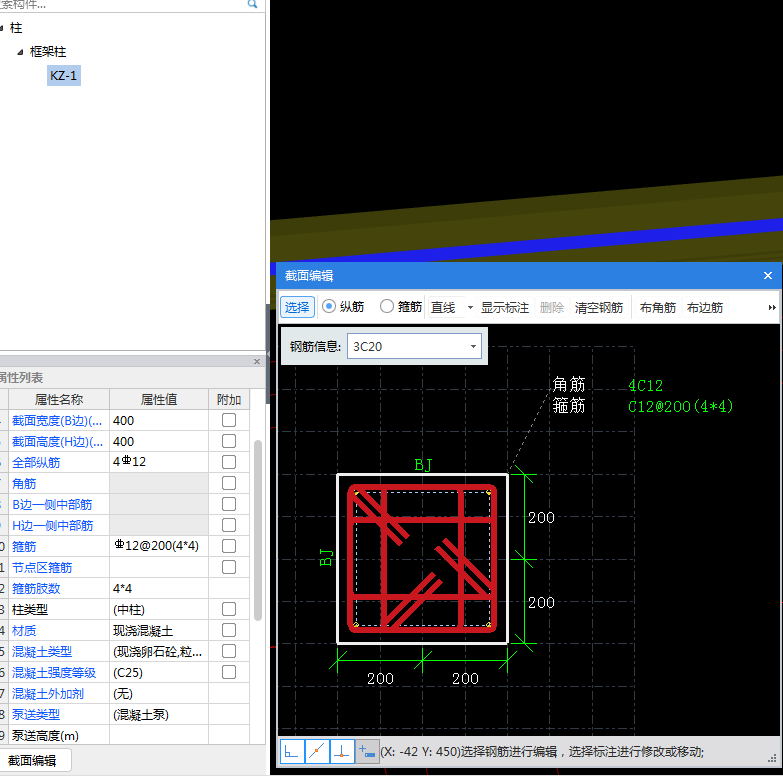This screenshot has width=783, height=776.
Task: Click 布边筋 button
Action: click(705, 308)
